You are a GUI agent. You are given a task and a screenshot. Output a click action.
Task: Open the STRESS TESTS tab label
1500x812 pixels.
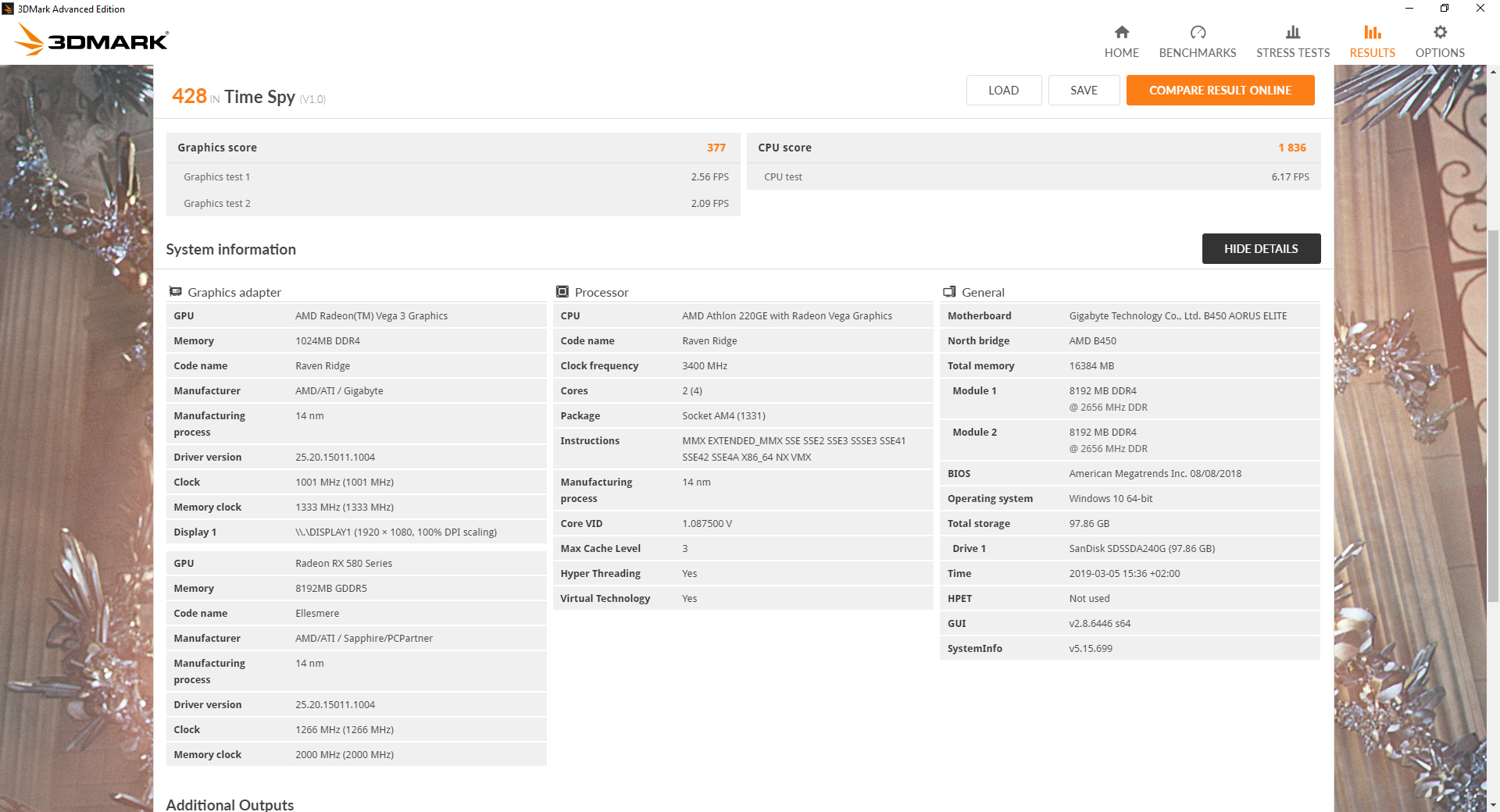point(1293,53)
